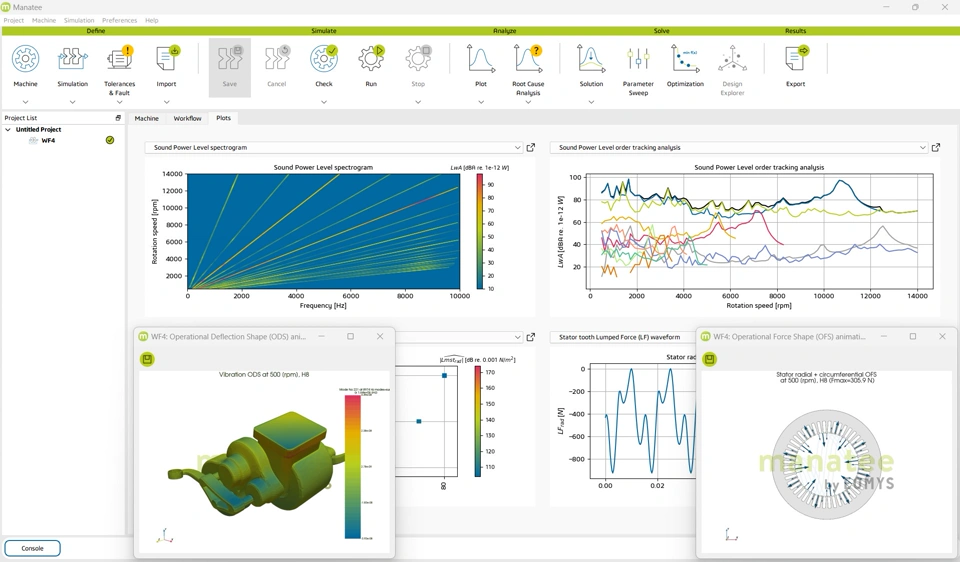Open the Console button
The width and height of the screenshot is (960, 562).
(x=32, y=548)
